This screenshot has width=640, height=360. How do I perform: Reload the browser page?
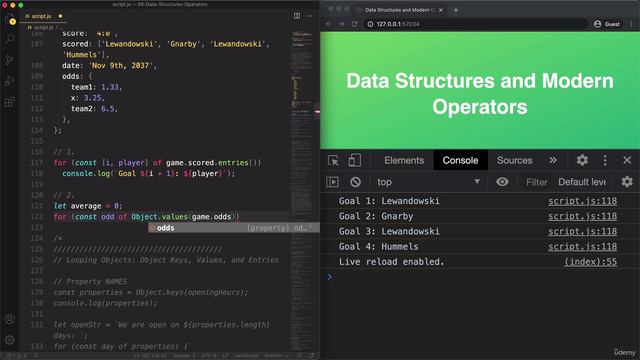click(x=354, y=24)
